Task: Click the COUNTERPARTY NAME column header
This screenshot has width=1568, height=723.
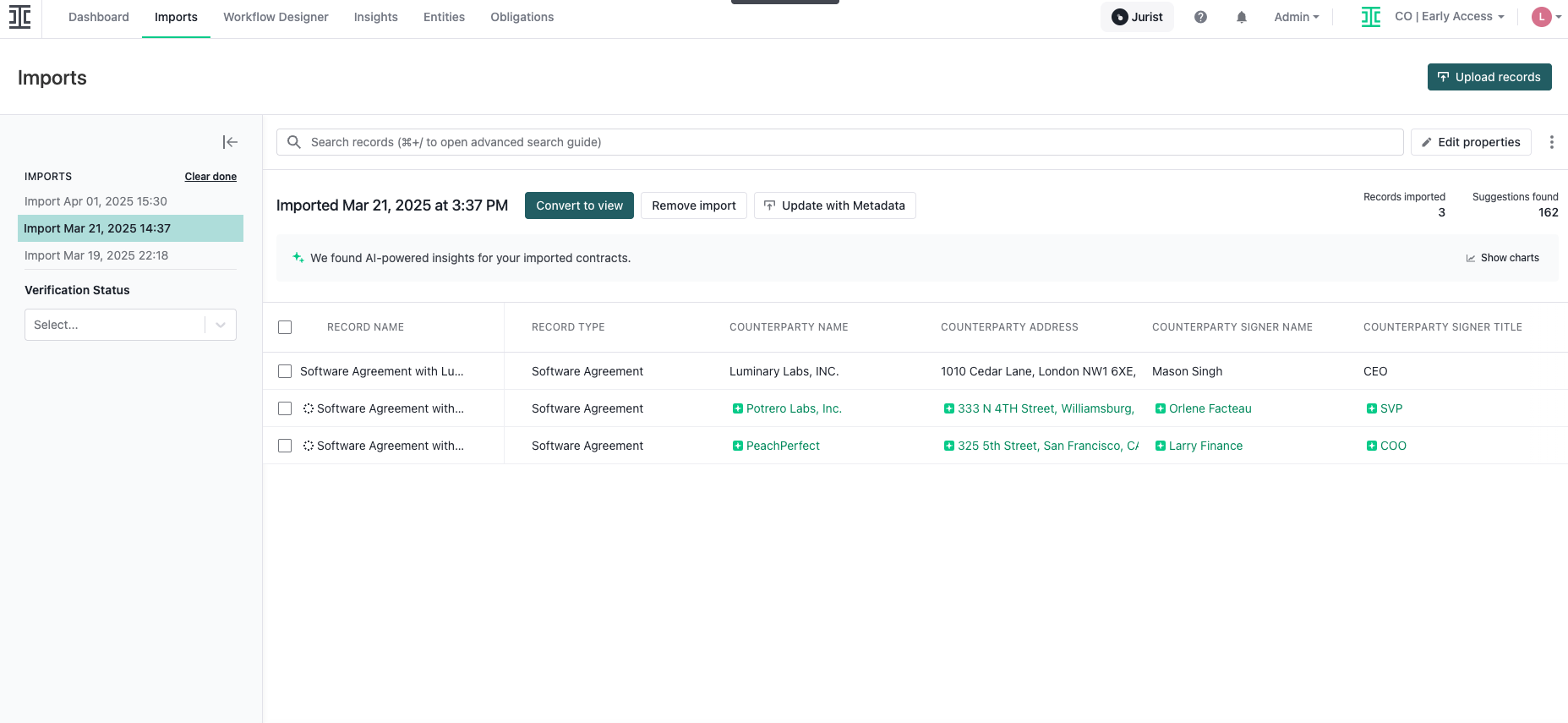Action: (x=789, y=327)
